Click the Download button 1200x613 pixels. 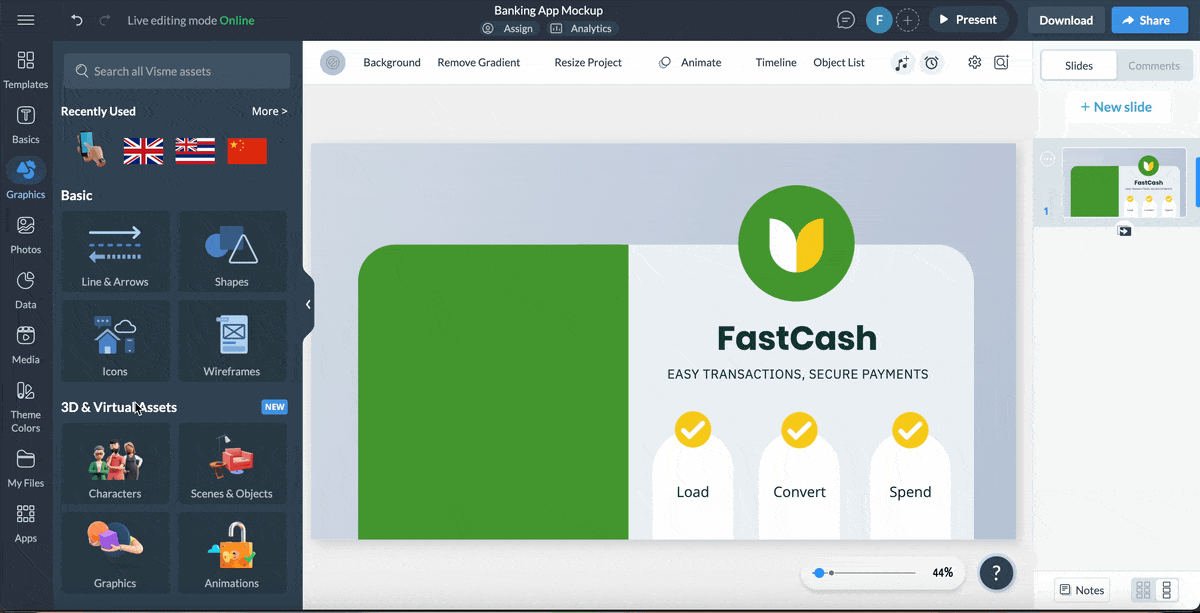point(1065,20)
